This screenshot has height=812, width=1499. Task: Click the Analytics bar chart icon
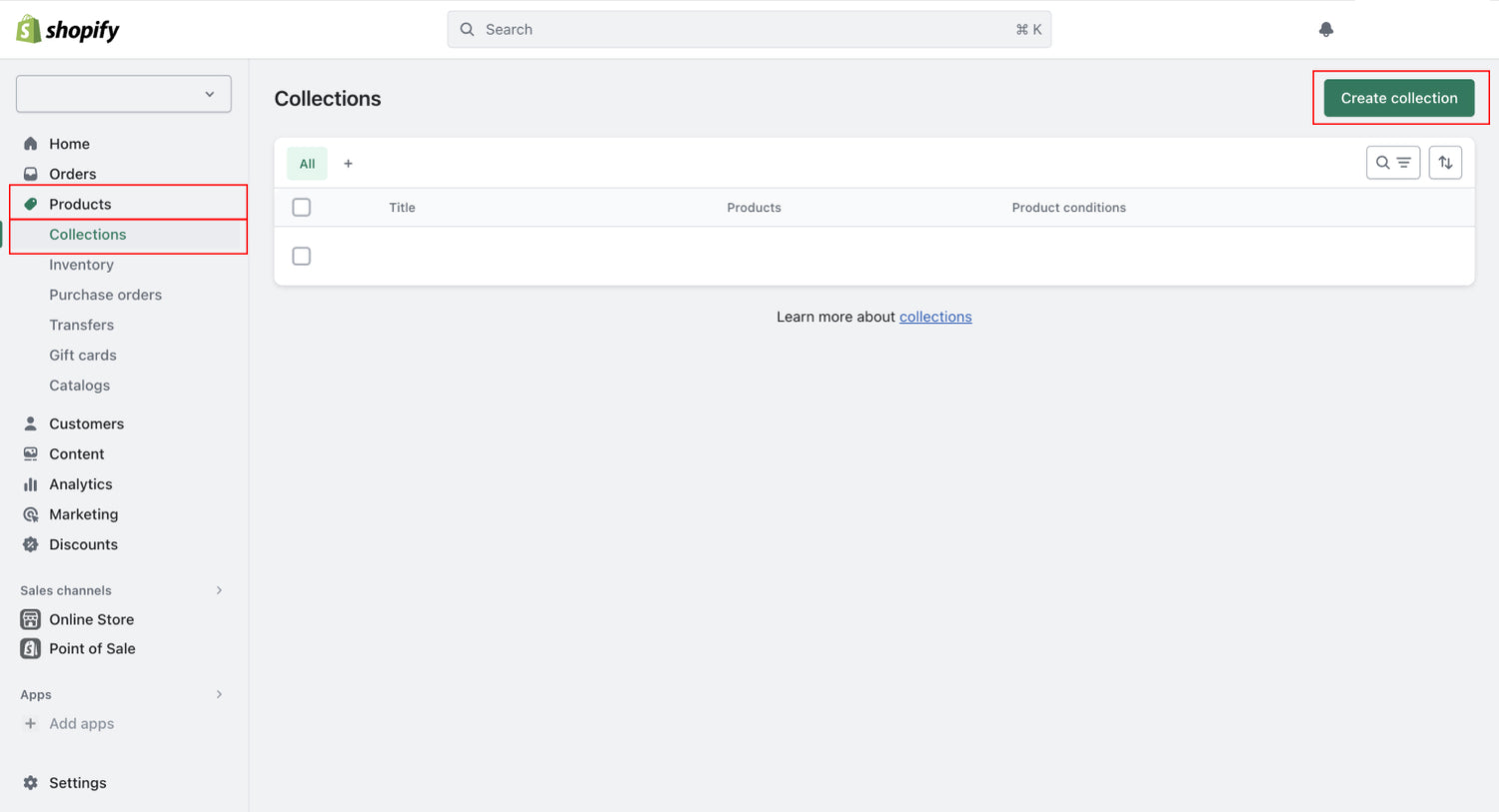(x=31, y=484)
